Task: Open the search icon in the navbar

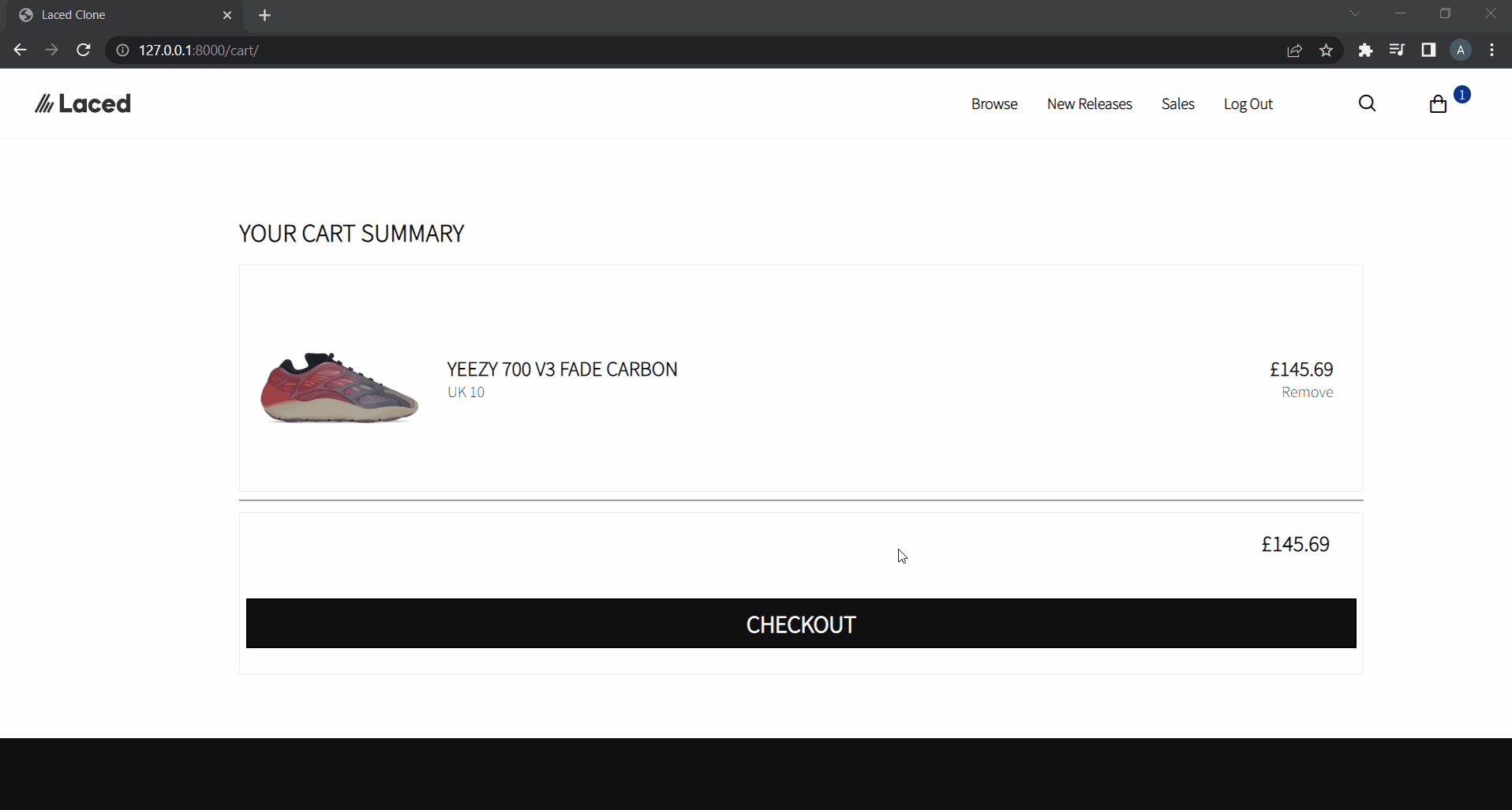Action: pos(1368,103)
